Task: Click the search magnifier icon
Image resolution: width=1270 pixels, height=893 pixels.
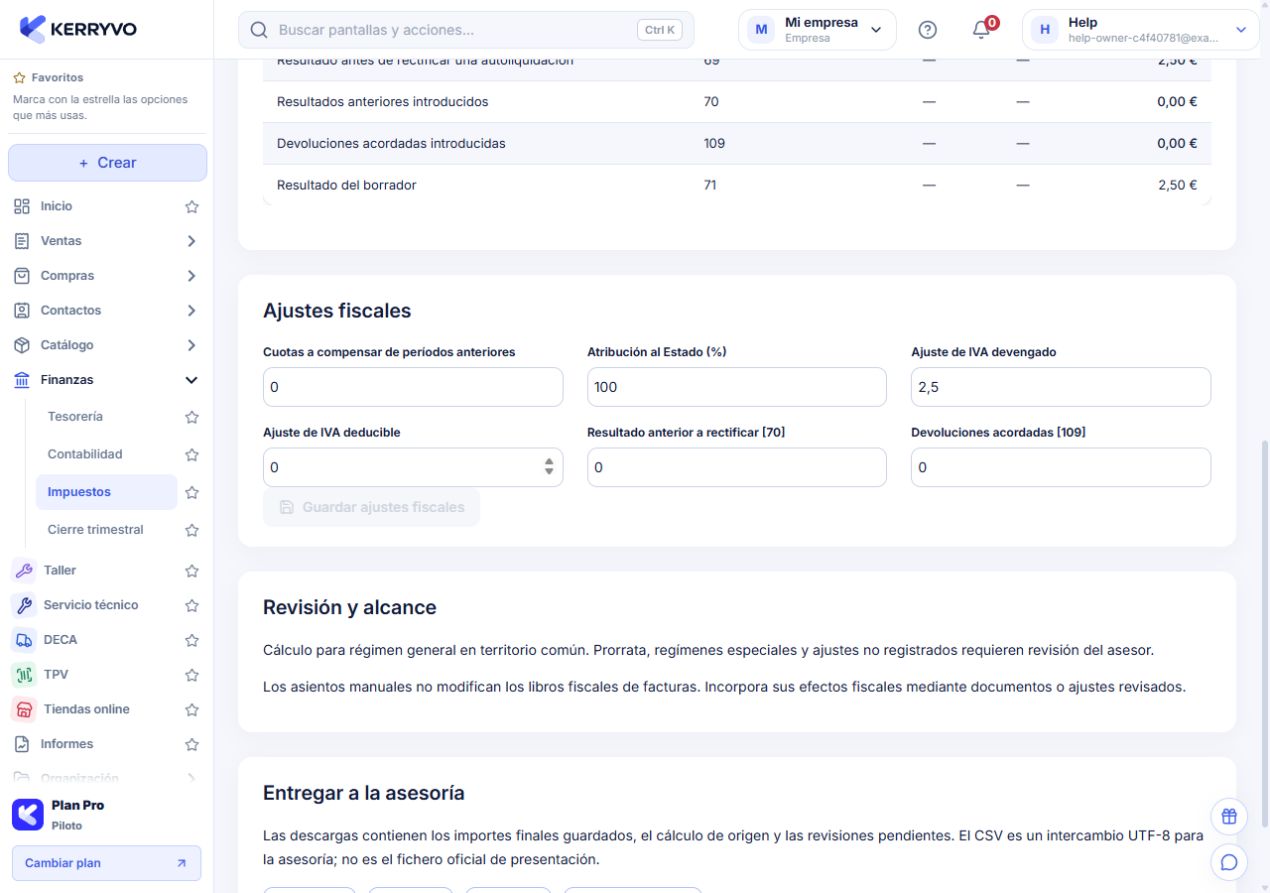Action: pyautogui.click(x=259, y=30)
